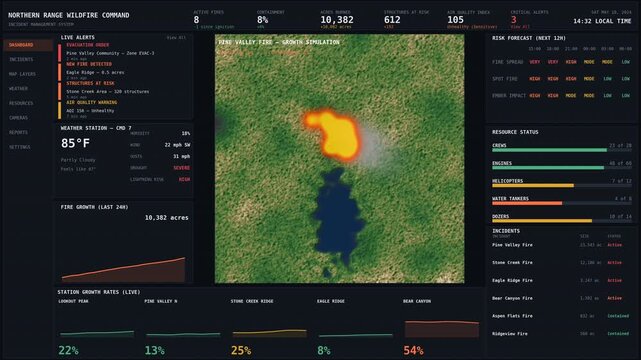Click the Crews resource bar
The image size is (641, 360).
562,150
